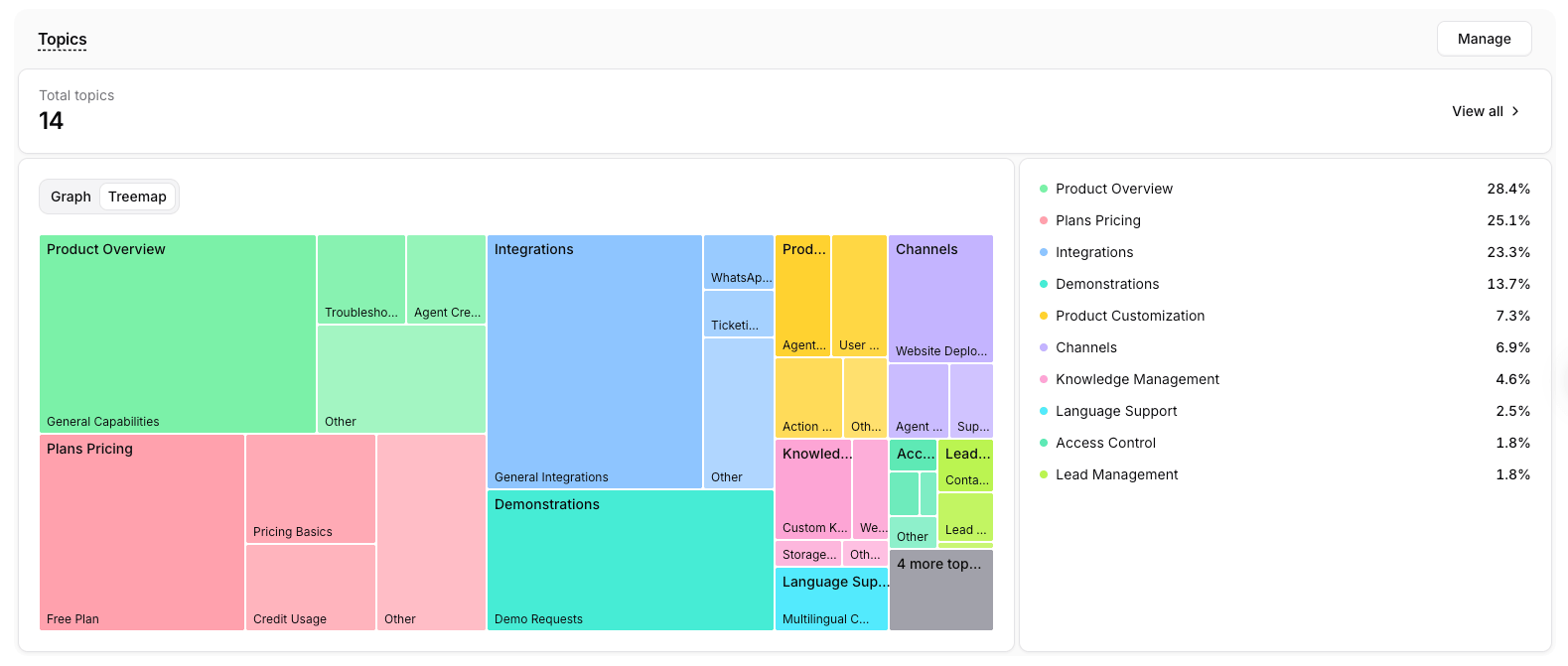Click the Agent tile under Product Customization
This screenshot has height=666, width=1568.
coord(802,296)
